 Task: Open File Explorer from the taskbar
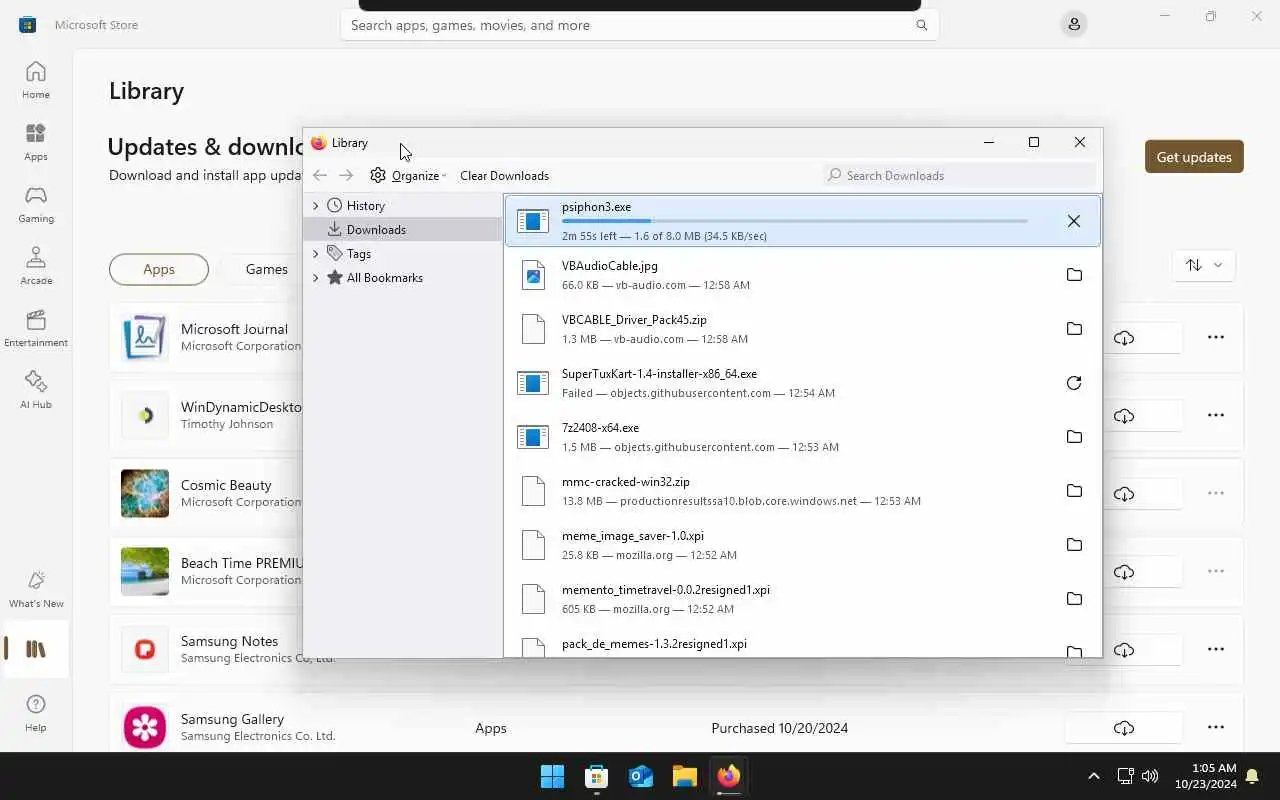(684, 776)
